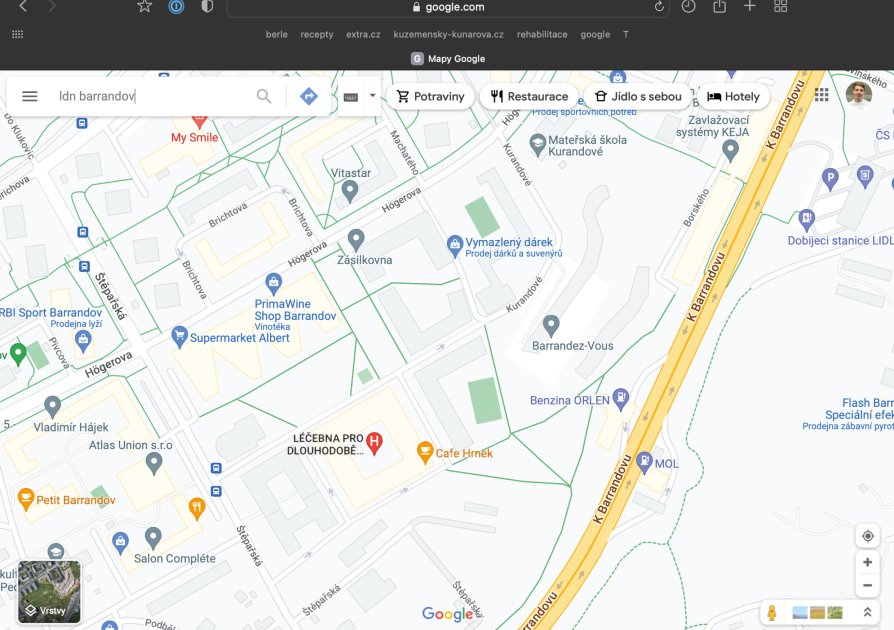Image resolution: width=894 pixels, height=630 pixels.
Task: Open the recepty favorite
Action: (317, 34)
